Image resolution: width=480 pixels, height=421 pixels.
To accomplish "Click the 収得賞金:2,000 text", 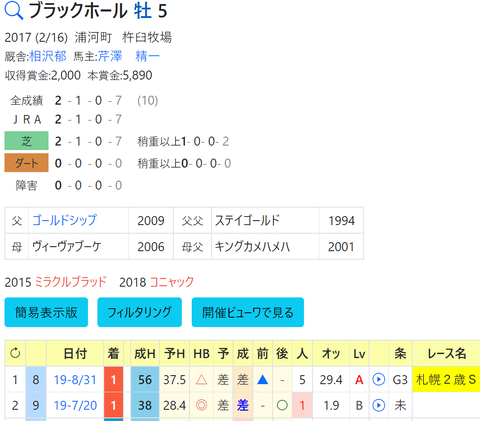I will pos(43,75).
